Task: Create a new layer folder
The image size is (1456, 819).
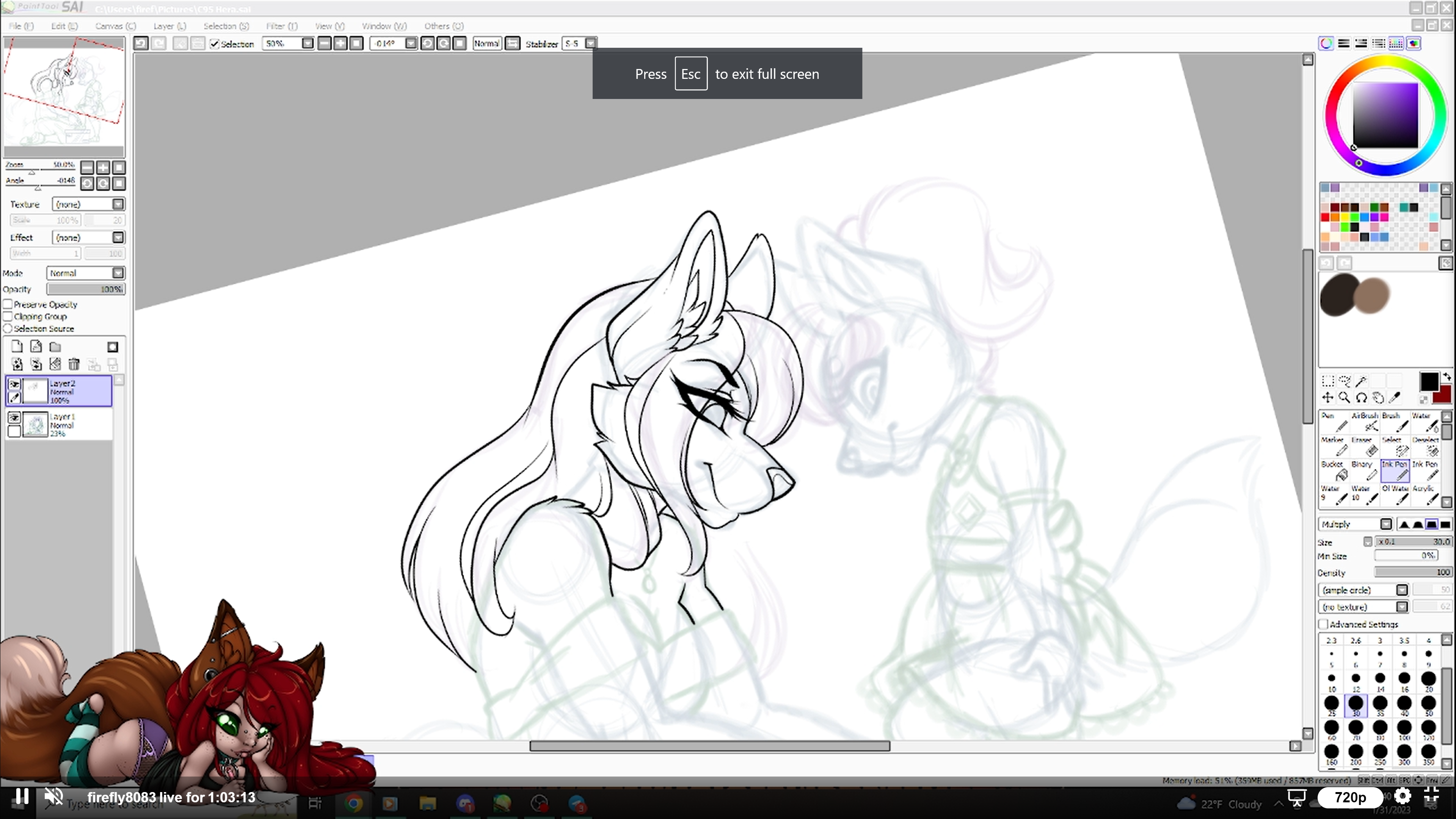Action: point(55,347)
